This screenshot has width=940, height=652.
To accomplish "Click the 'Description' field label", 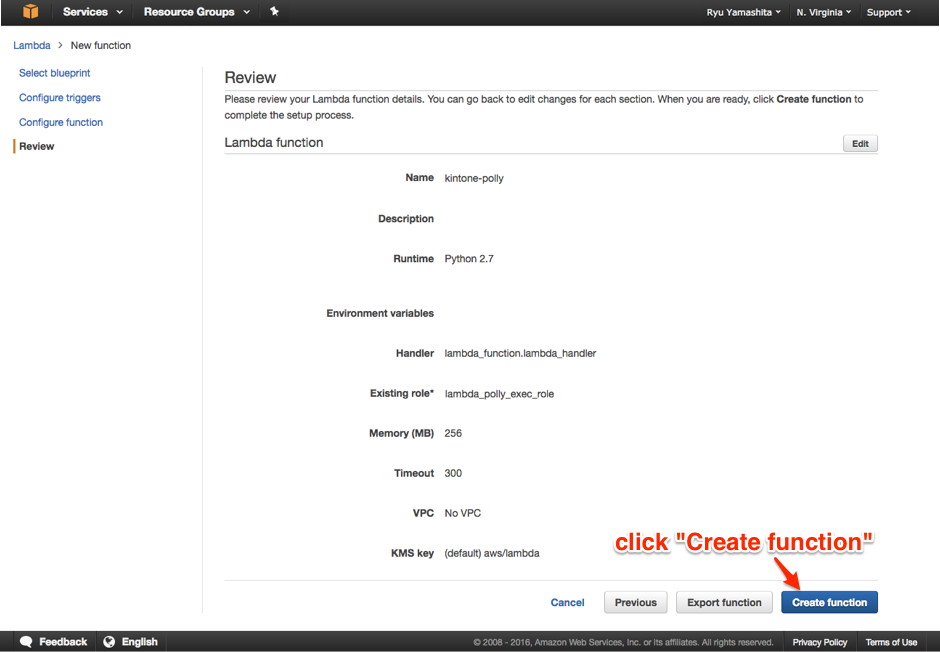I will click(406, 219).
